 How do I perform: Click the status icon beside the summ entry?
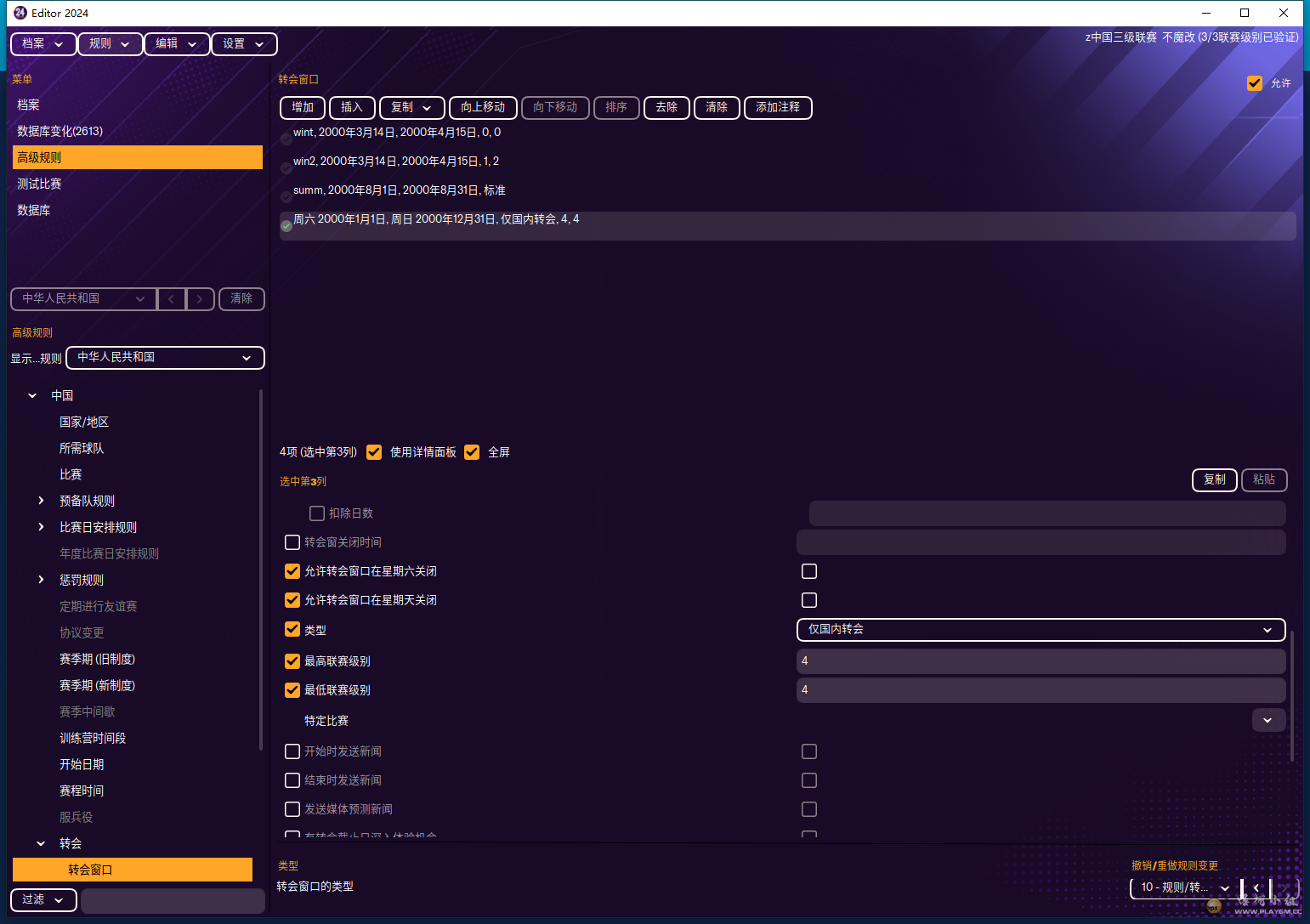pos(286,197)
